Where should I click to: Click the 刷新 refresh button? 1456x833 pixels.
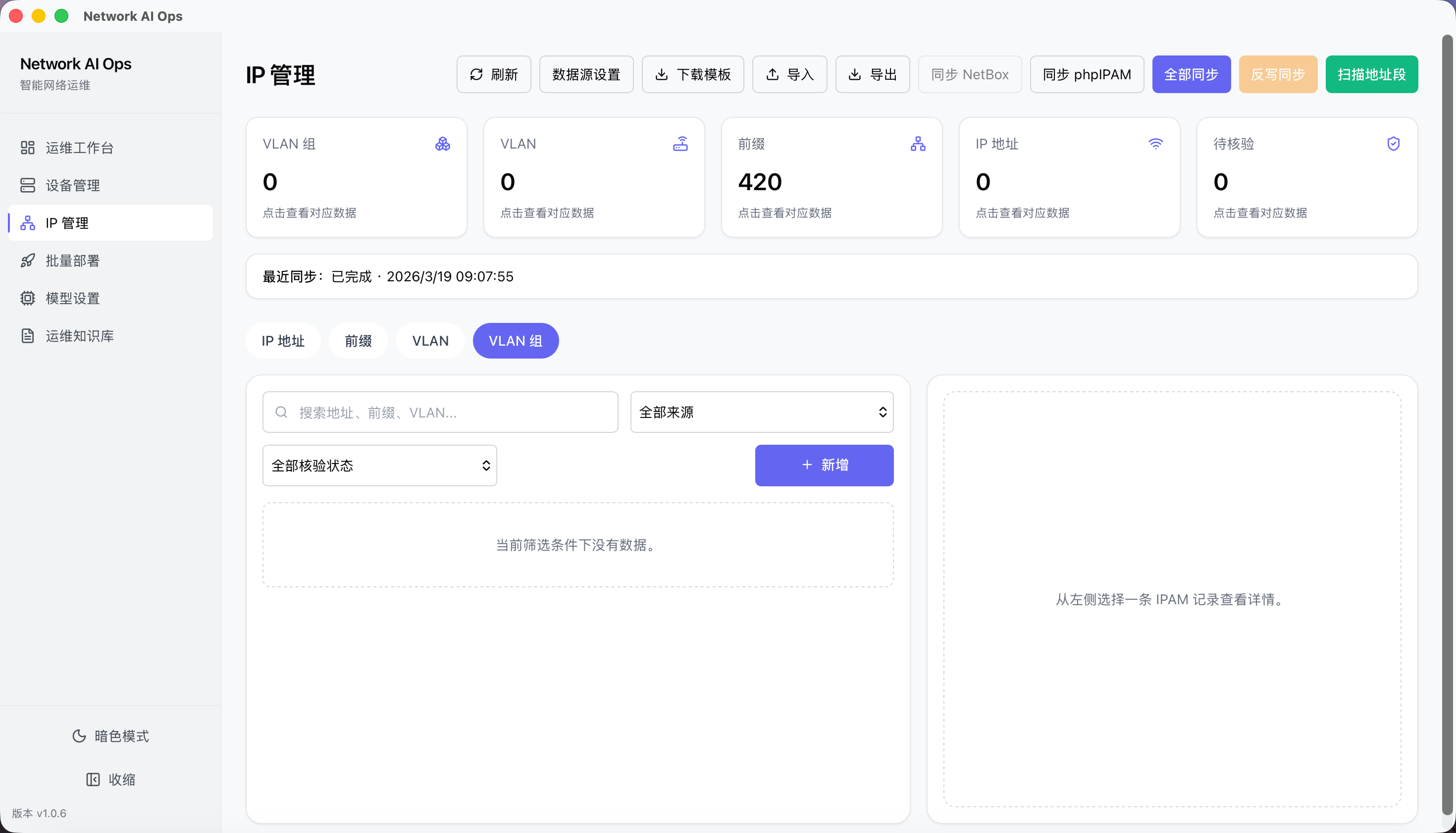click(x=493, y=74)
